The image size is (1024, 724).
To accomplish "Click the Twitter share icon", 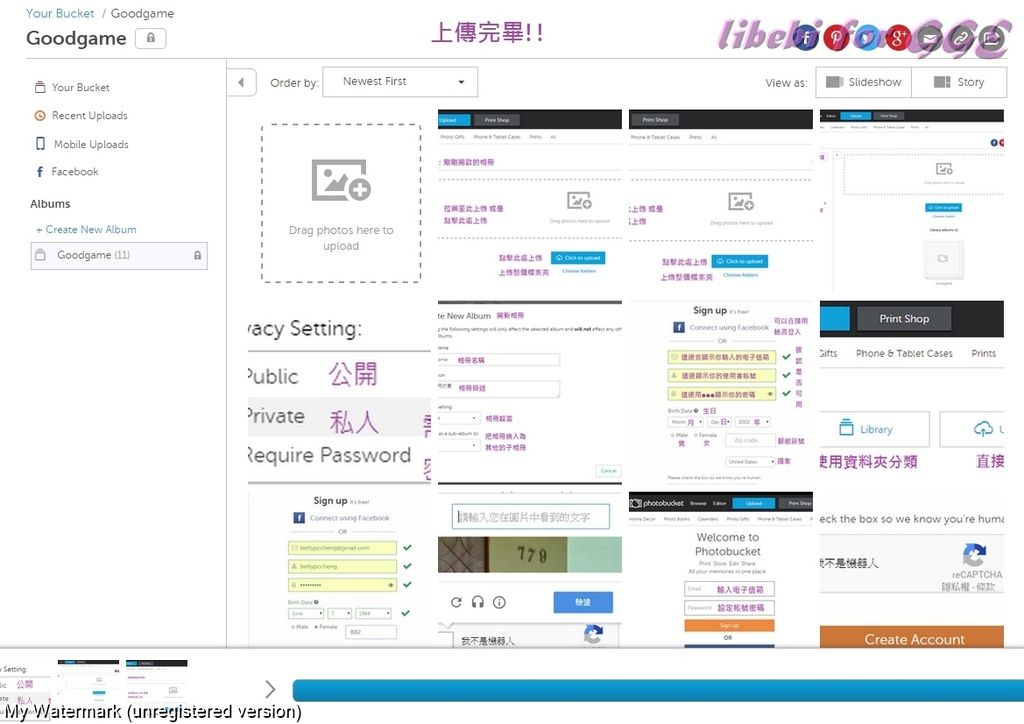I will [x=867, y=38].
